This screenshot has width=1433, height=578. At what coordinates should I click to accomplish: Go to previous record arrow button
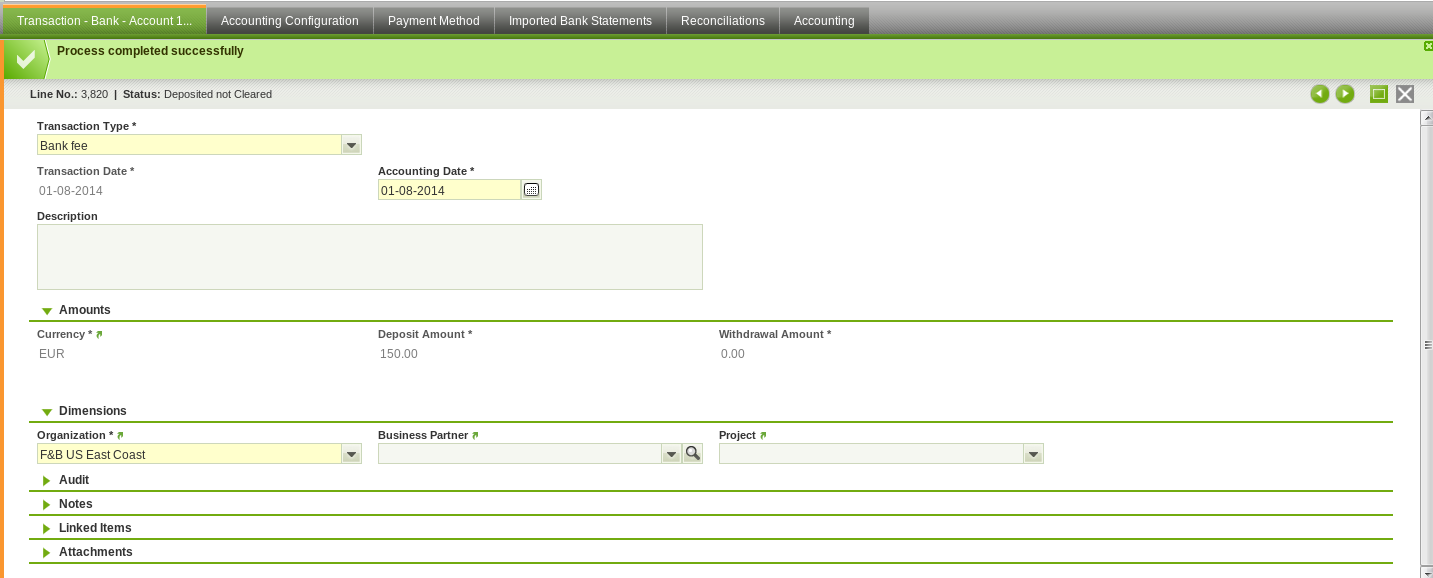1319,94
